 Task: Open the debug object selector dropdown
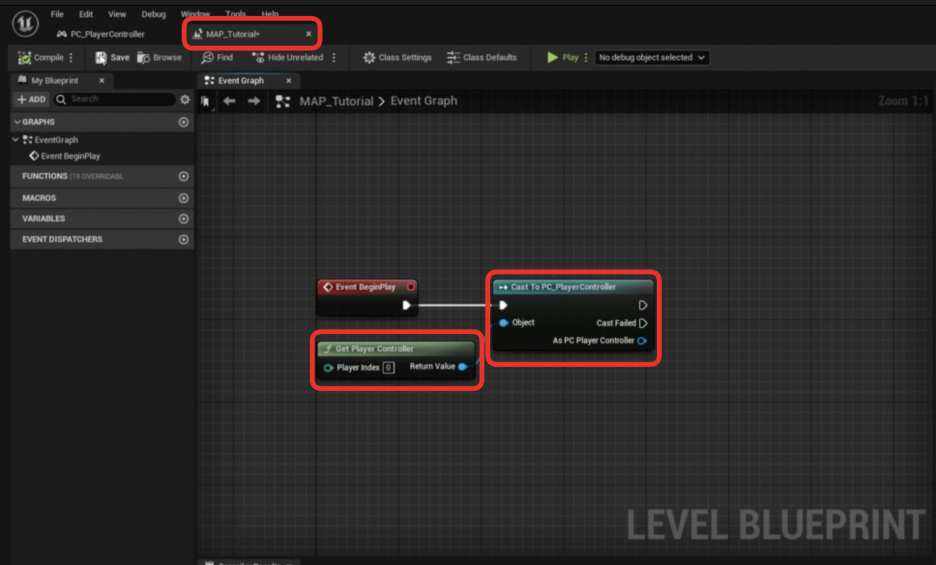coord(652,57)
